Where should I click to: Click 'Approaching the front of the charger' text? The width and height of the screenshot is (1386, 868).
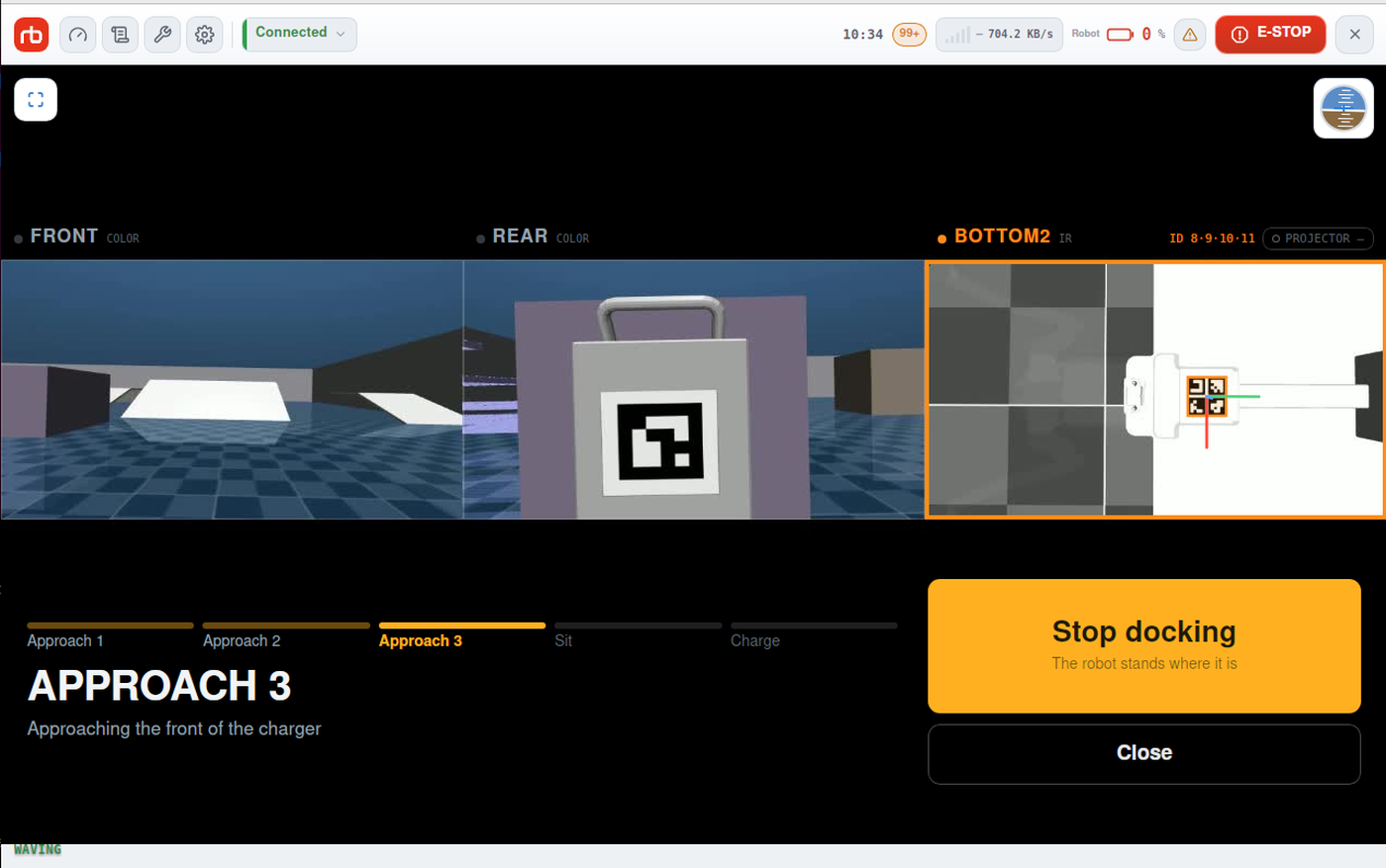tap(174, 728)
